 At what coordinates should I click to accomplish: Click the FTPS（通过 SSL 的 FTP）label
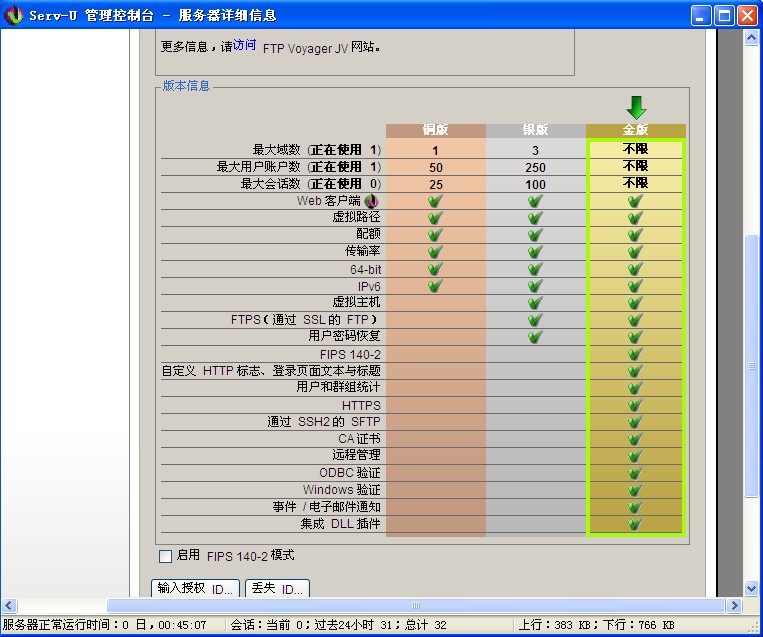coord(304,320)
